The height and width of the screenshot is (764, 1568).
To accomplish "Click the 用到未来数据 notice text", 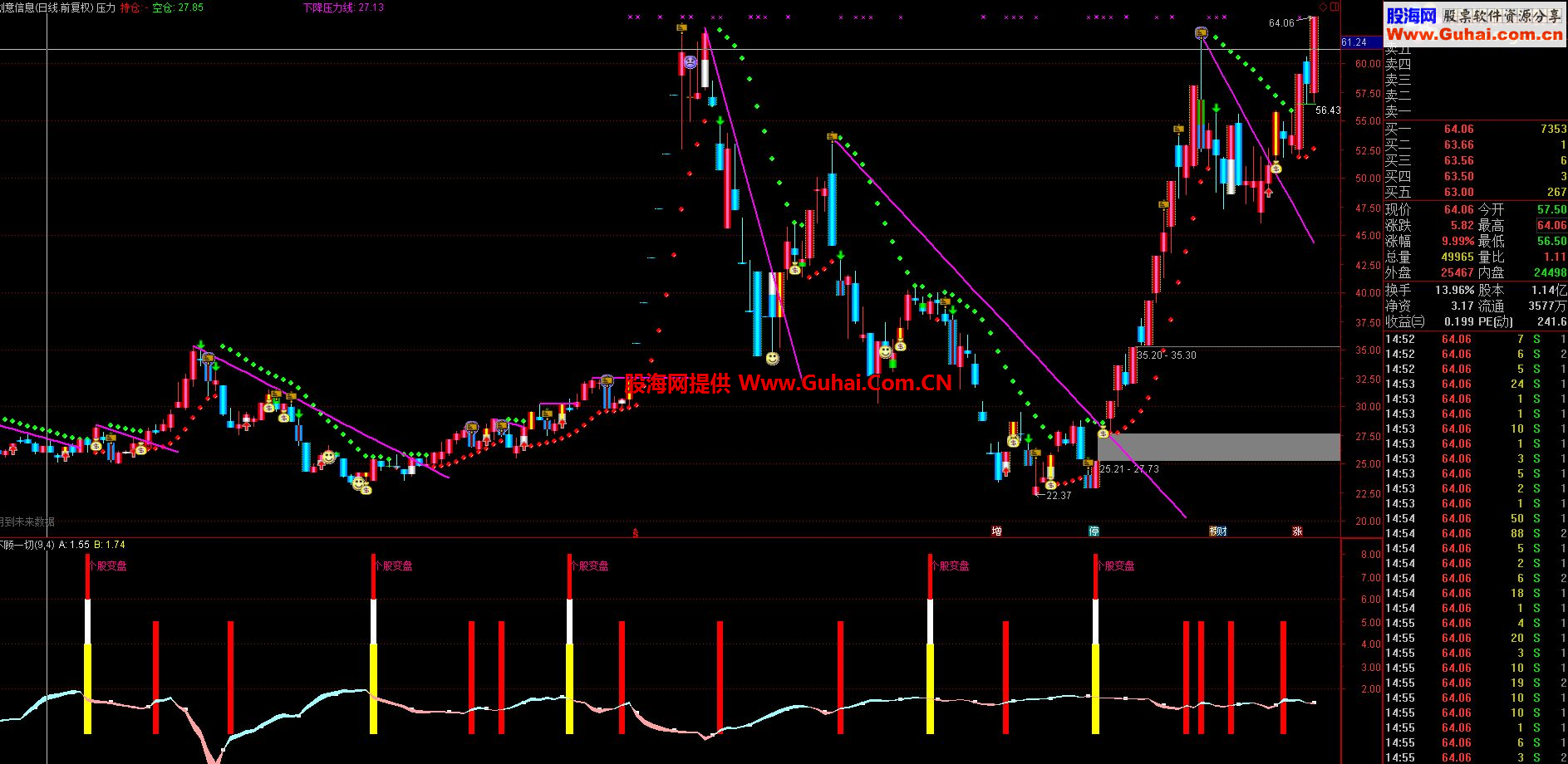I will coord(27,522).
